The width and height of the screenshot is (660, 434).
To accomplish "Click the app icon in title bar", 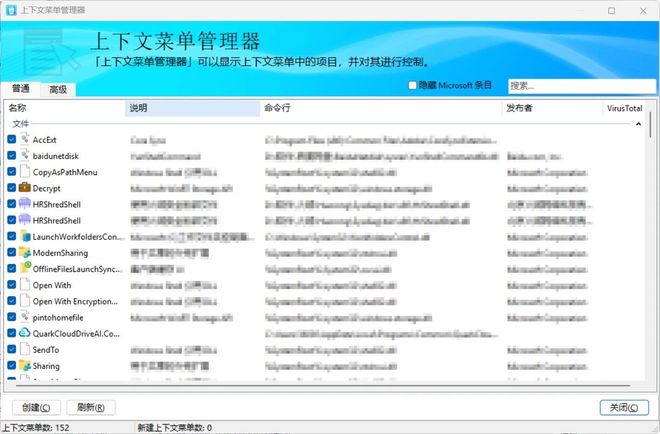I will coord(11,10).
